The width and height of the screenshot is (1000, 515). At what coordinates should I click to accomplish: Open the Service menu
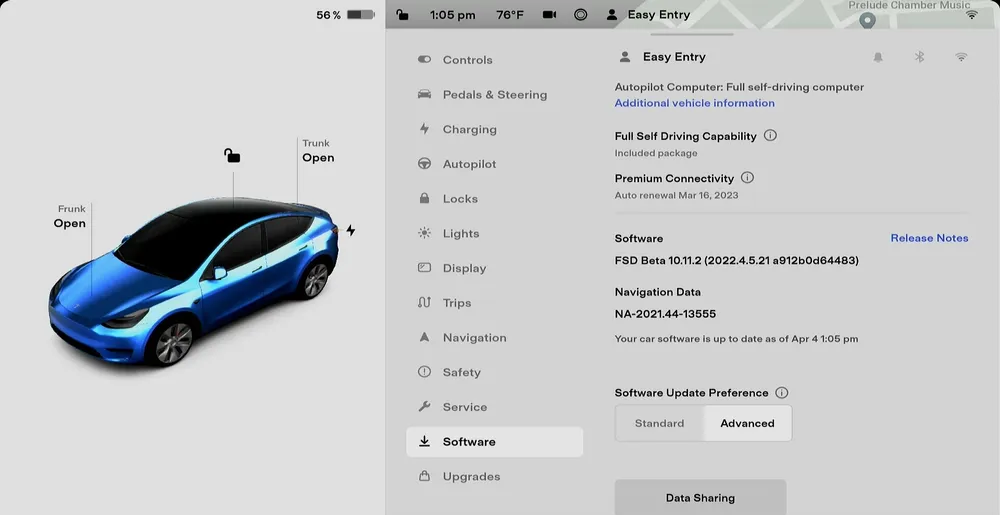(494, 407)
